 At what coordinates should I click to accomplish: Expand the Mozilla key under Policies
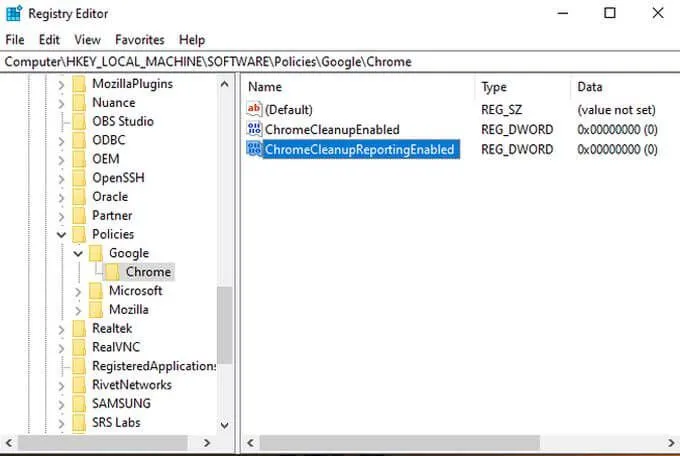point(78,310)
